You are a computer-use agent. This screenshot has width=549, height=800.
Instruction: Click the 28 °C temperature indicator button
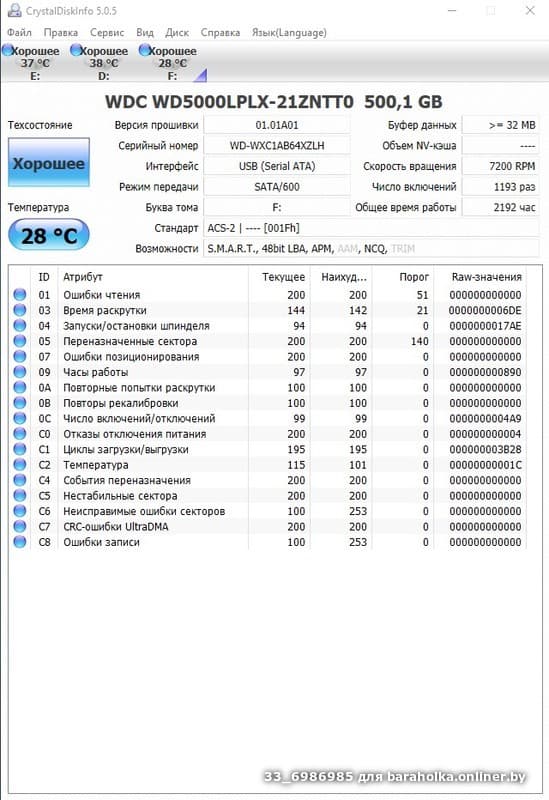[x=48, y=235]
